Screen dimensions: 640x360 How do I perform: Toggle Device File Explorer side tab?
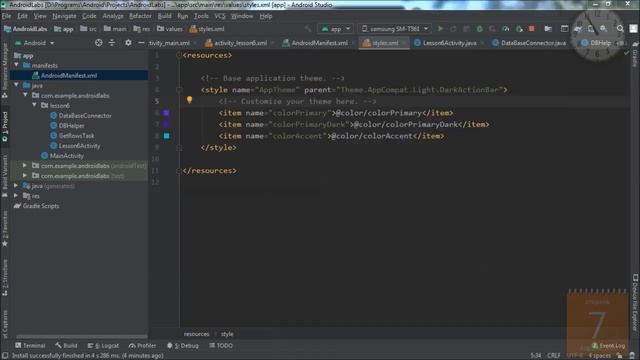(635, 302)
